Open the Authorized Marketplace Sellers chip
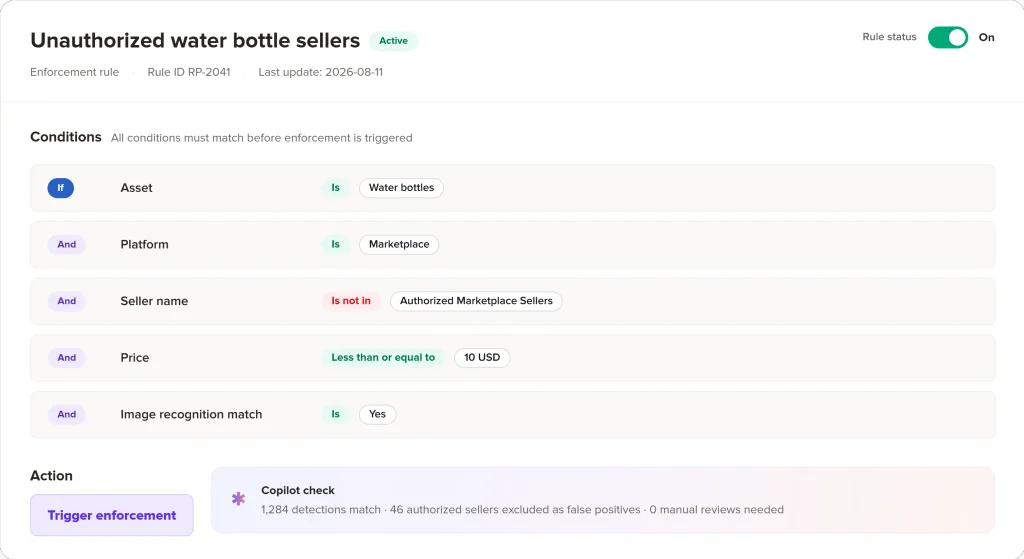 point(476,301)
